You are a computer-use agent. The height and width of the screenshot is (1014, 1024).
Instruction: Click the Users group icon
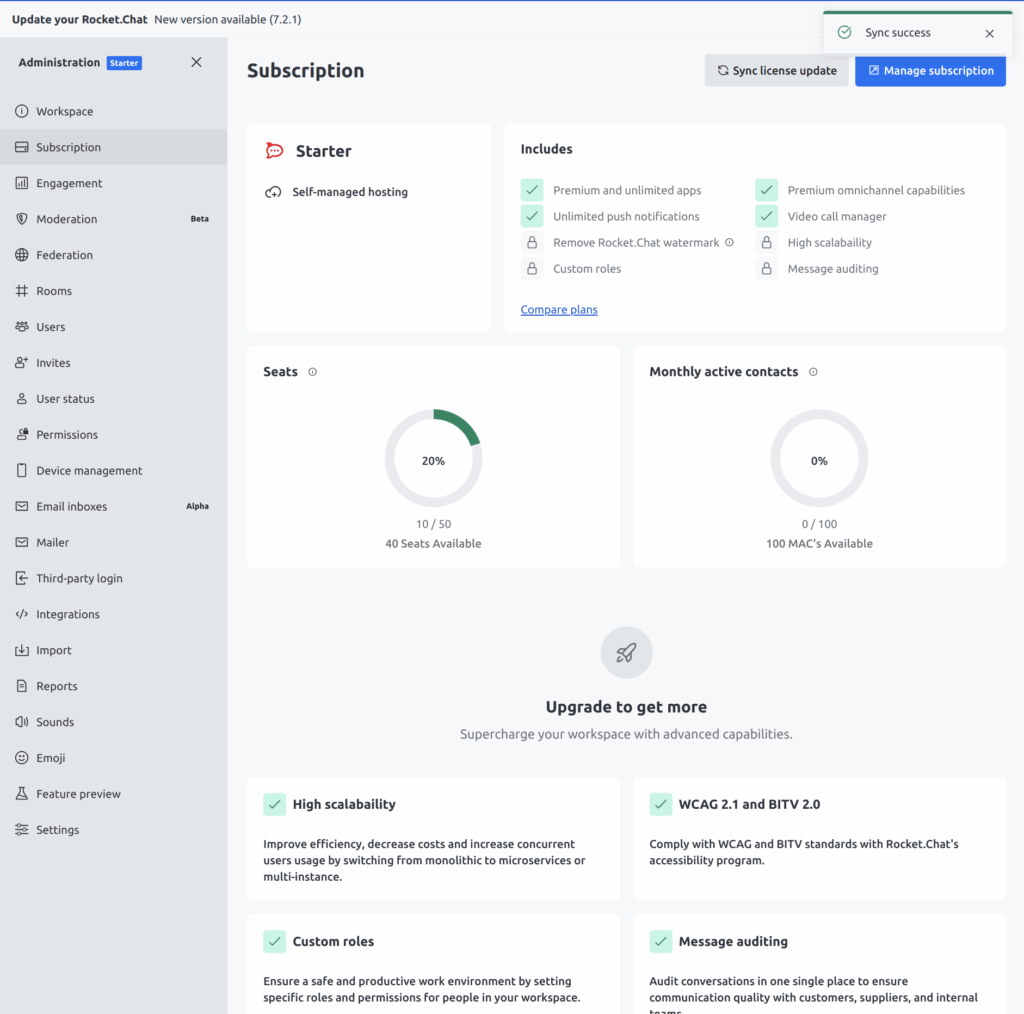coord(22,326)
